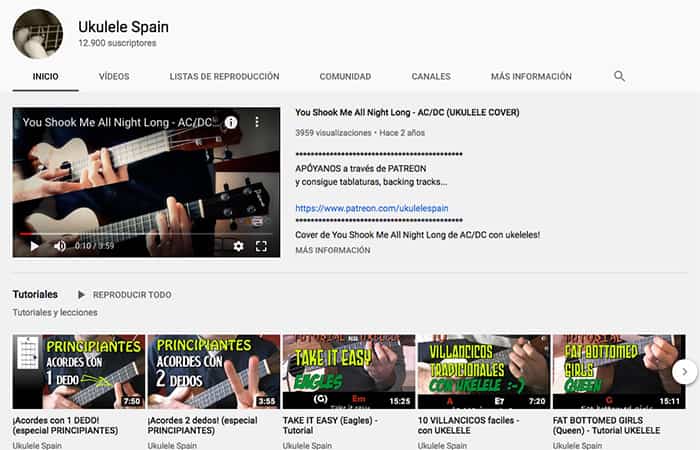Image resolution: width=700 pixels, height=450 pixels.
Task: Open the Patreon ukulelespain link
Action: coord(372,208)
